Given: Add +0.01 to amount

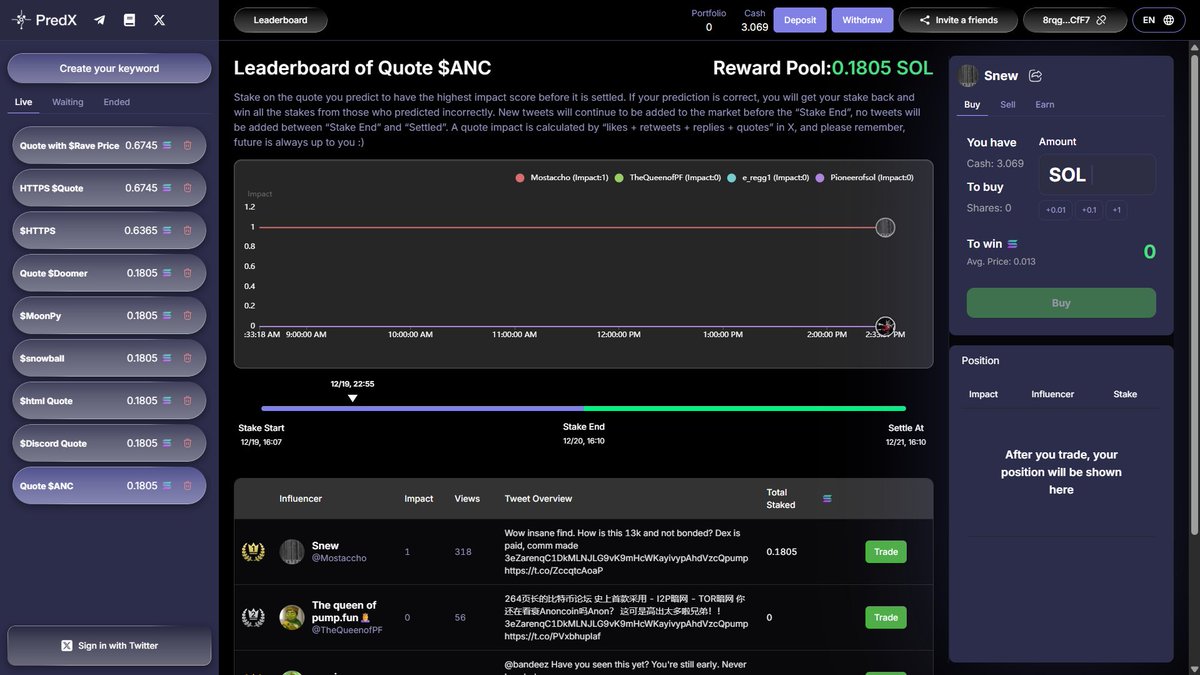Looking at the screenshot, I should 1056,210.
